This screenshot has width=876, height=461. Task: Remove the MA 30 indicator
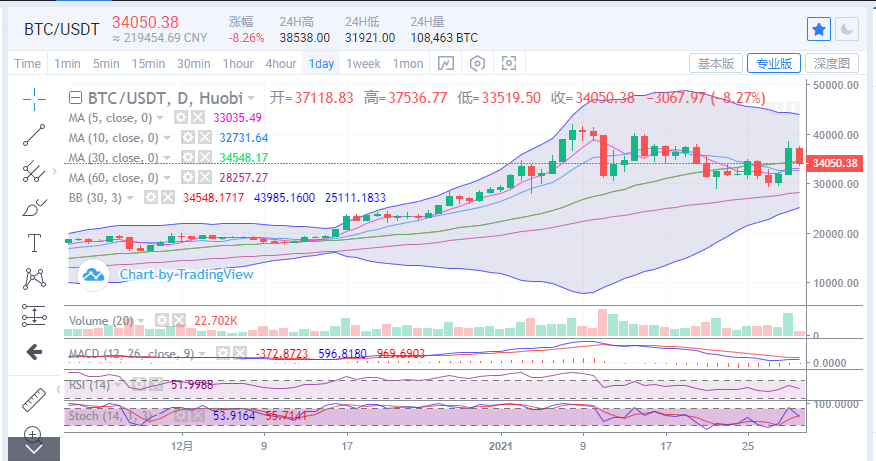coord(205,158)
